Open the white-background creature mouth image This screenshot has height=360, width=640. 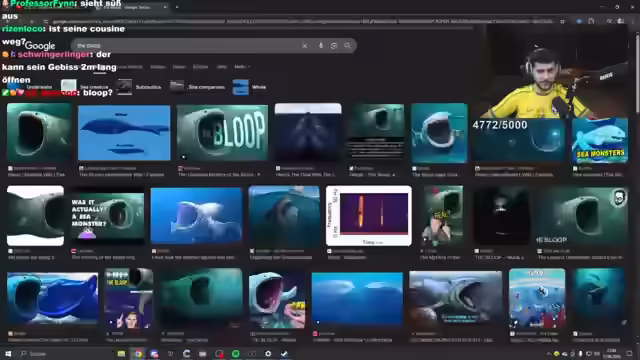36,216
